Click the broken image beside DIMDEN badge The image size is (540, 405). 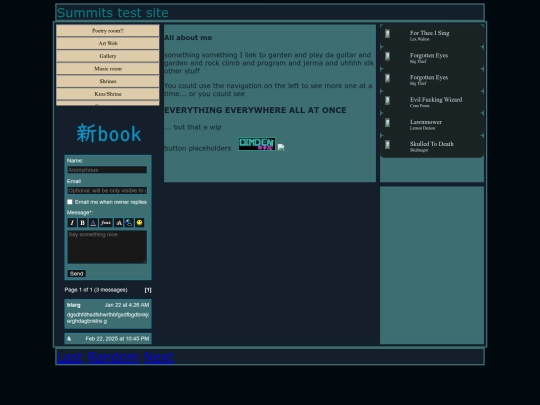[x=281, y=147]
